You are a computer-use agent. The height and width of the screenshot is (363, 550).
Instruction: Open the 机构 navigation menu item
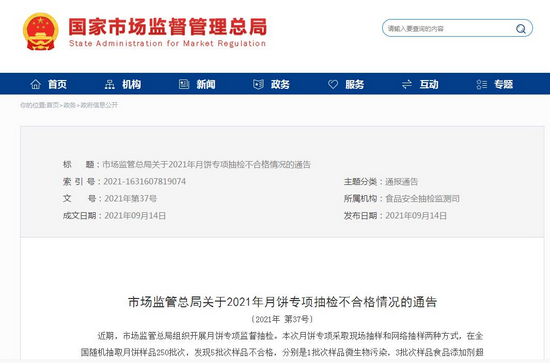(x=132, y=84)
